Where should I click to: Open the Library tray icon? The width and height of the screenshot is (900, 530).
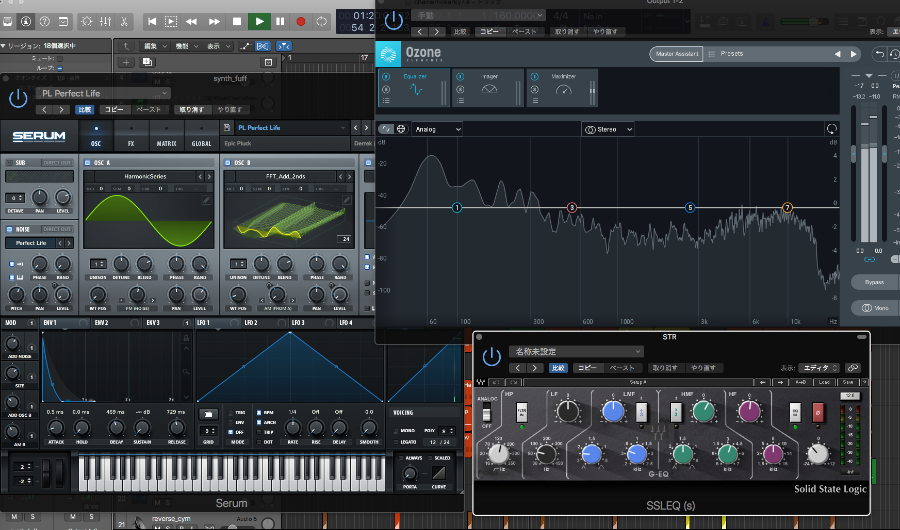pyautogui.click(x=7, y=21)
